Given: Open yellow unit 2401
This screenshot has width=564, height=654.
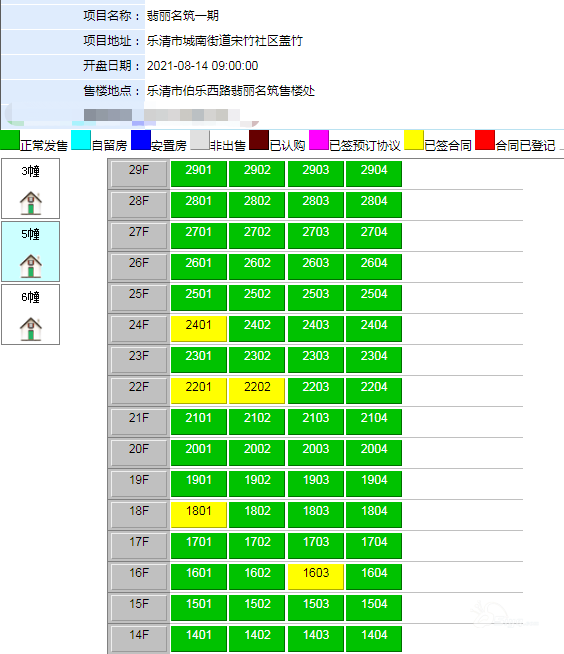Looking at the screenshot, I should [x=199, y=329].
